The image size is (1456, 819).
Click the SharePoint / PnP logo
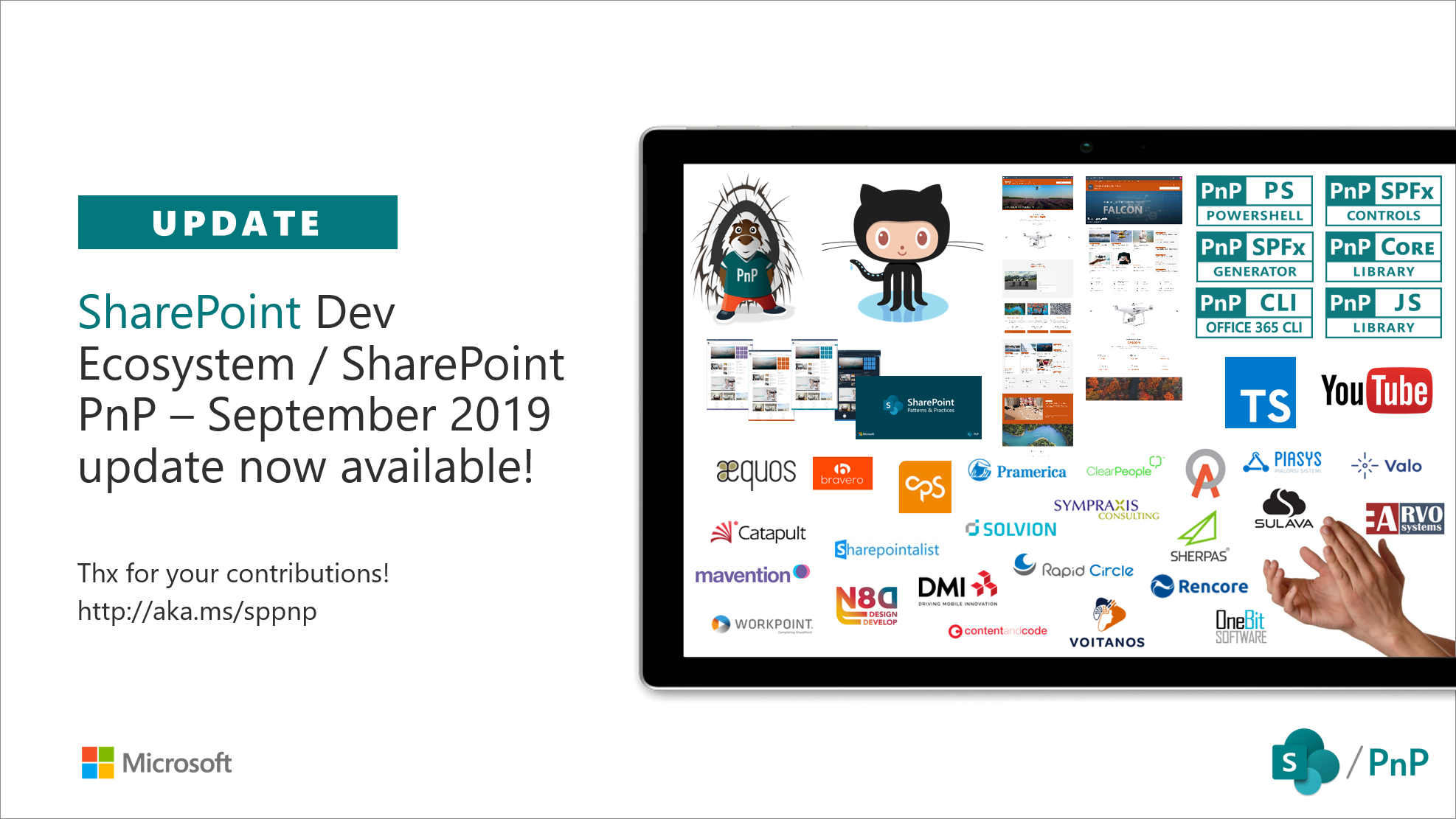[1351, 762]
